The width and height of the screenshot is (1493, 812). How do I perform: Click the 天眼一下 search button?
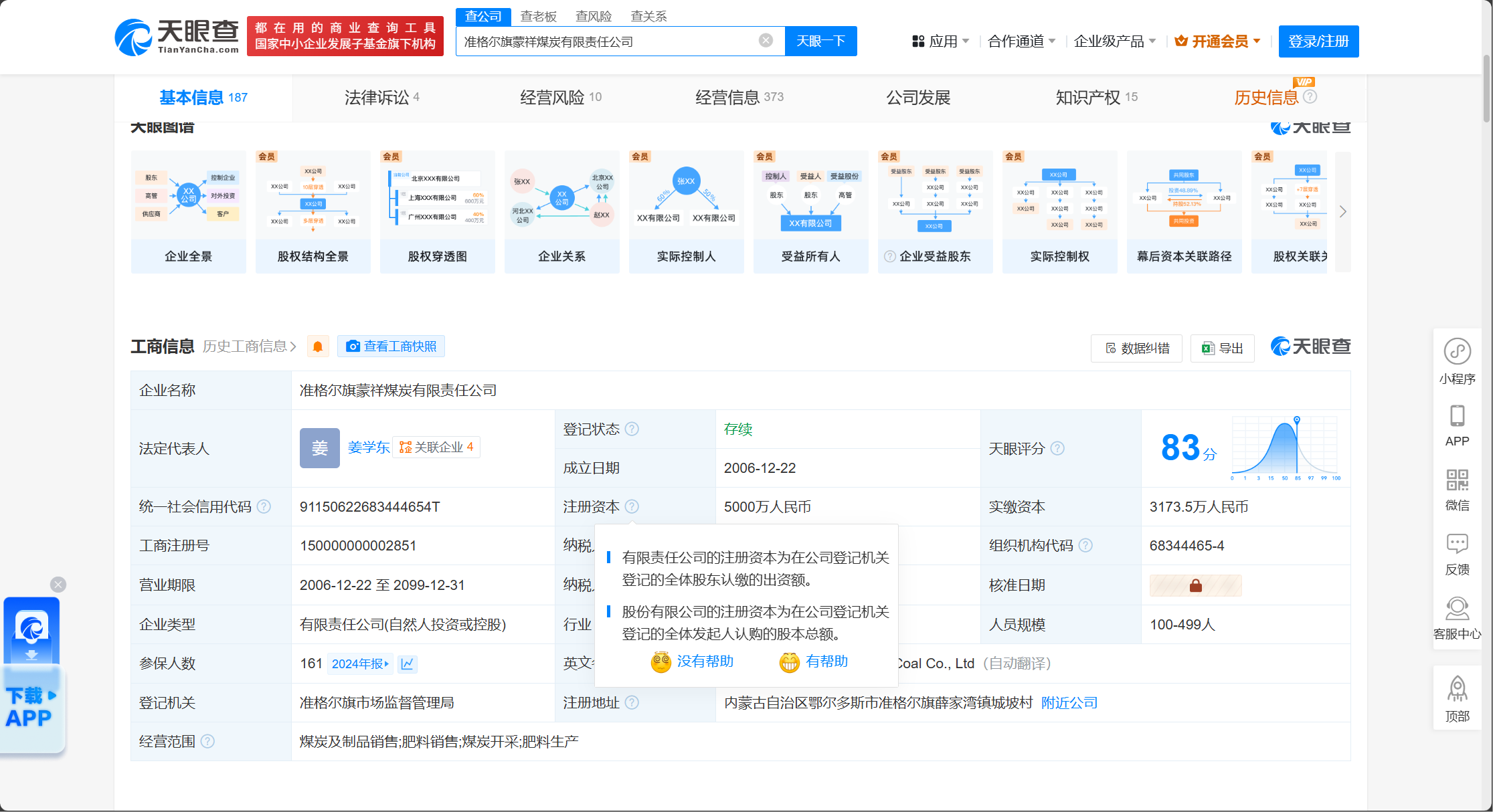click(820, 41)
